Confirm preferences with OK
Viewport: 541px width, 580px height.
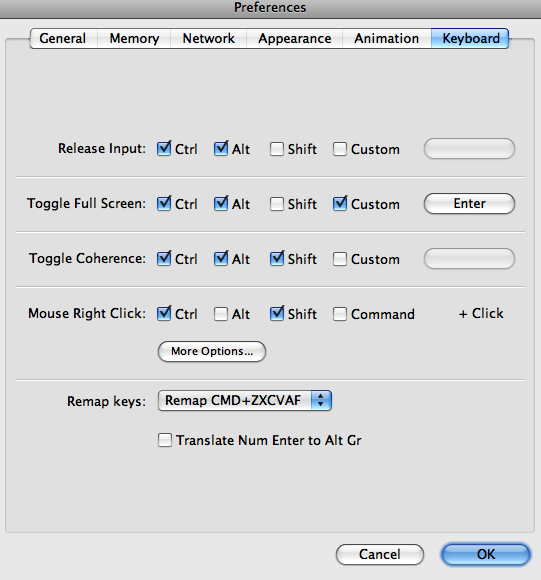click(486, 554)
